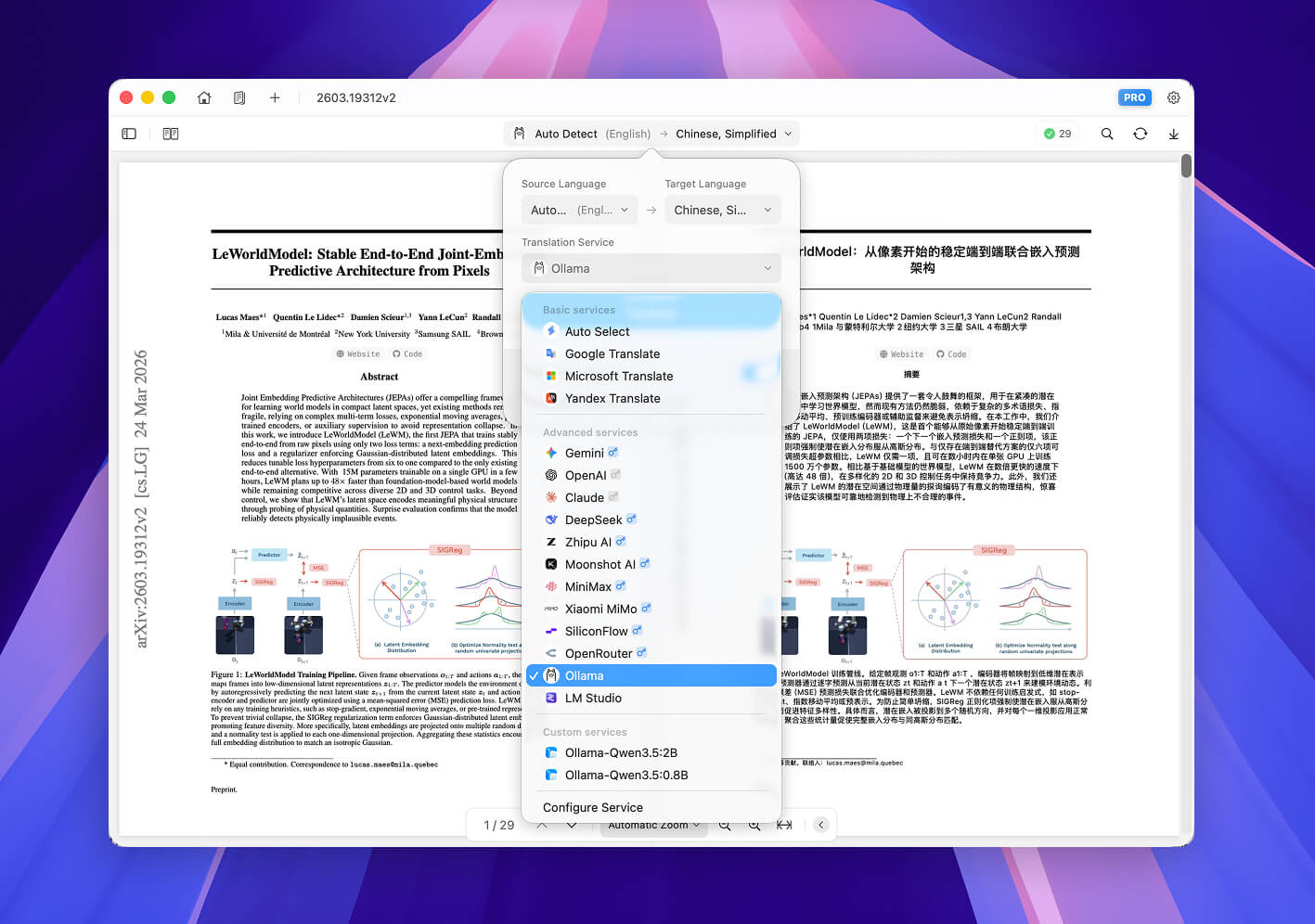The width and height of the screenshot is (1315, 924).
Task: Click the LeWorldModel title in original paper
Action: (x=358, y=262)
